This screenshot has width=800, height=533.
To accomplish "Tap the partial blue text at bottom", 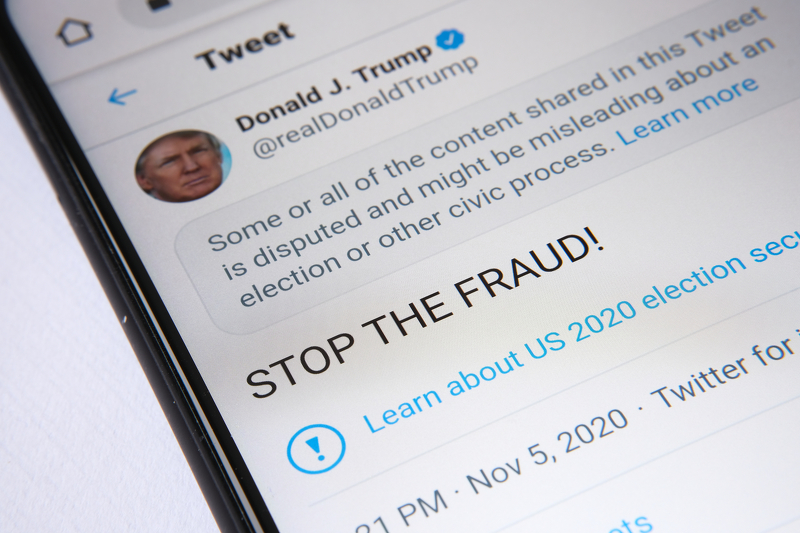I will 630,525.
